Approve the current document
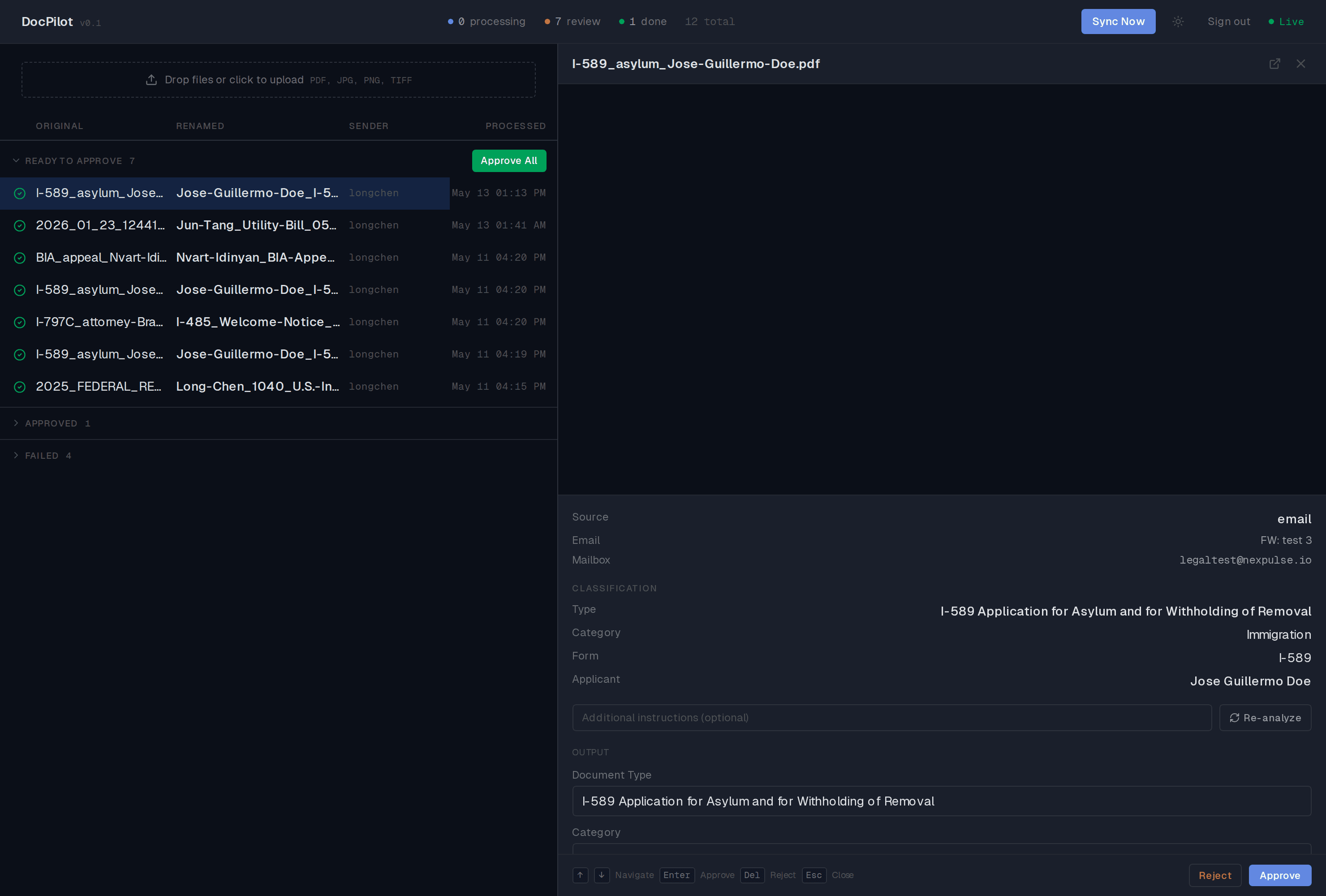1326x896 pixels. point(1279,875)
